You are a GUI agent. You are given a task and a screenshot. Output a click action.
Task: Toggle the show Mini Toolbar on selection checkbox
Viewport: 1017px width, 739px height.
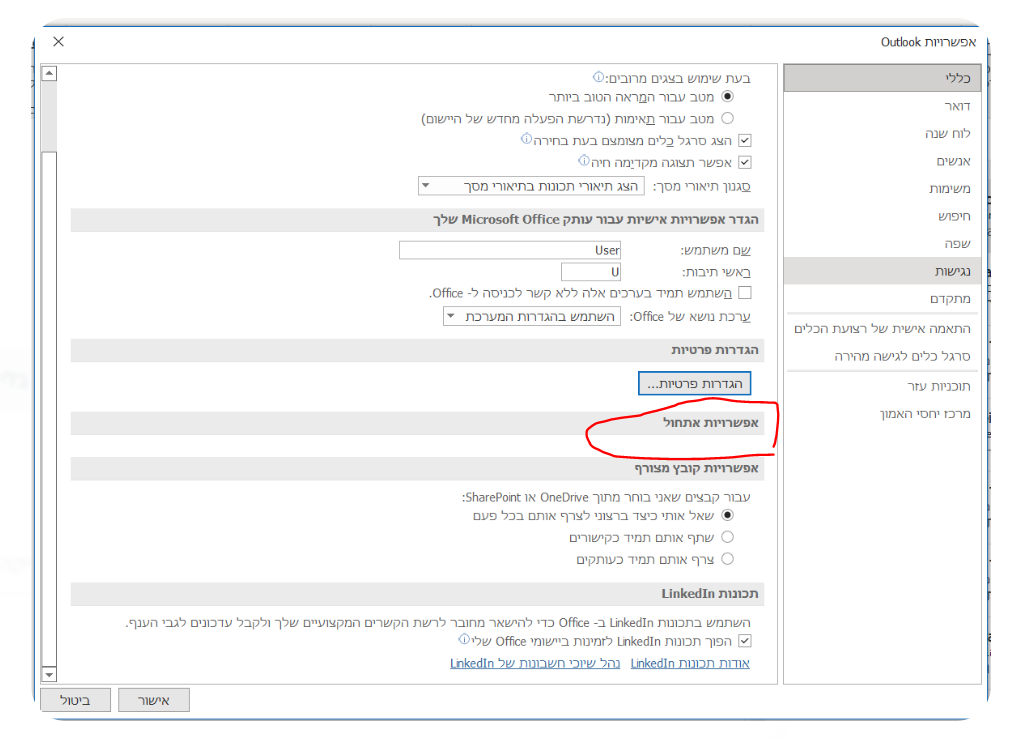(x=743, y=141)
